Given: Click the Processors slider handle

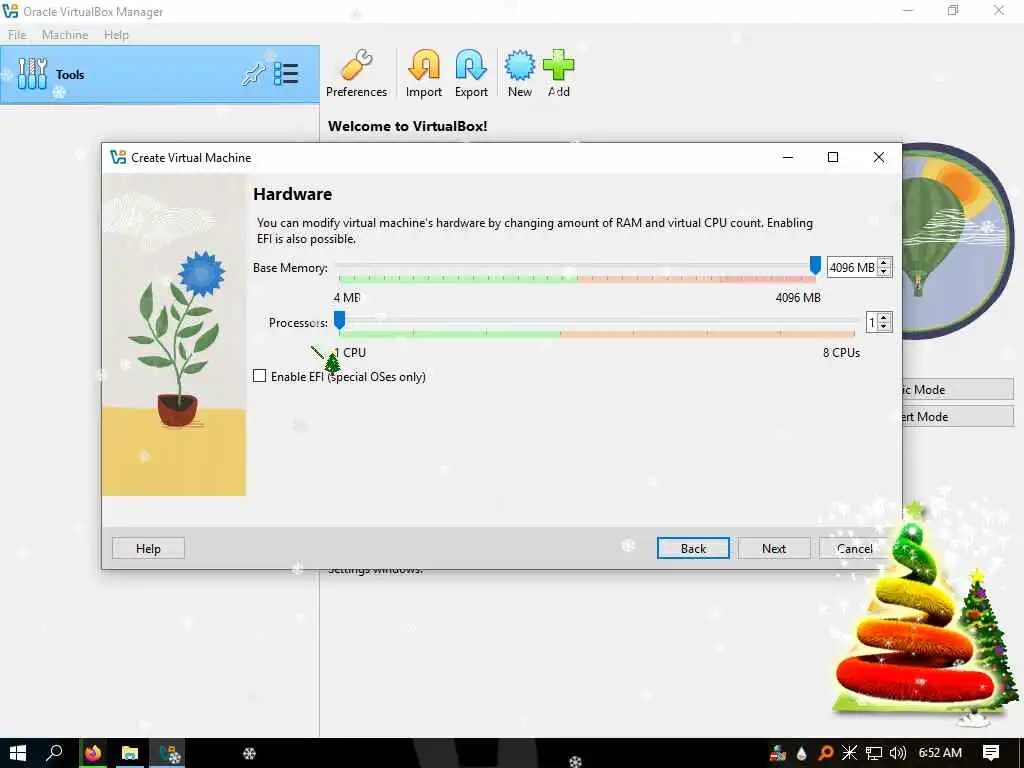Looking at the screenshot, I should point(339,320).
